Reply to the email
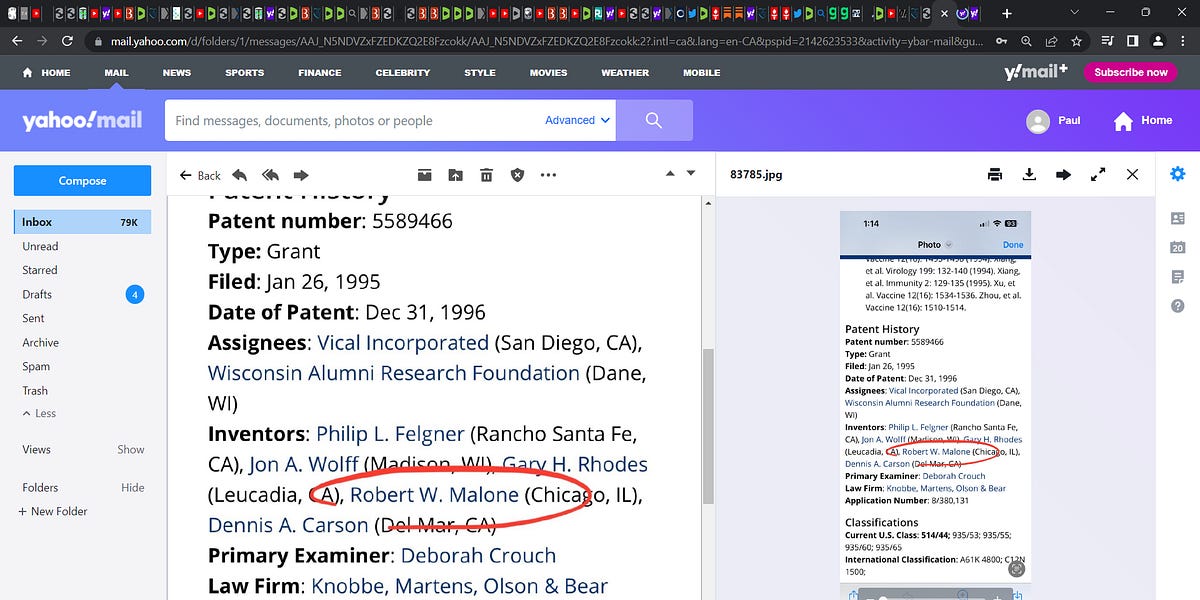The width and height of the screenshot is (1200, 600). click(240, 174)
